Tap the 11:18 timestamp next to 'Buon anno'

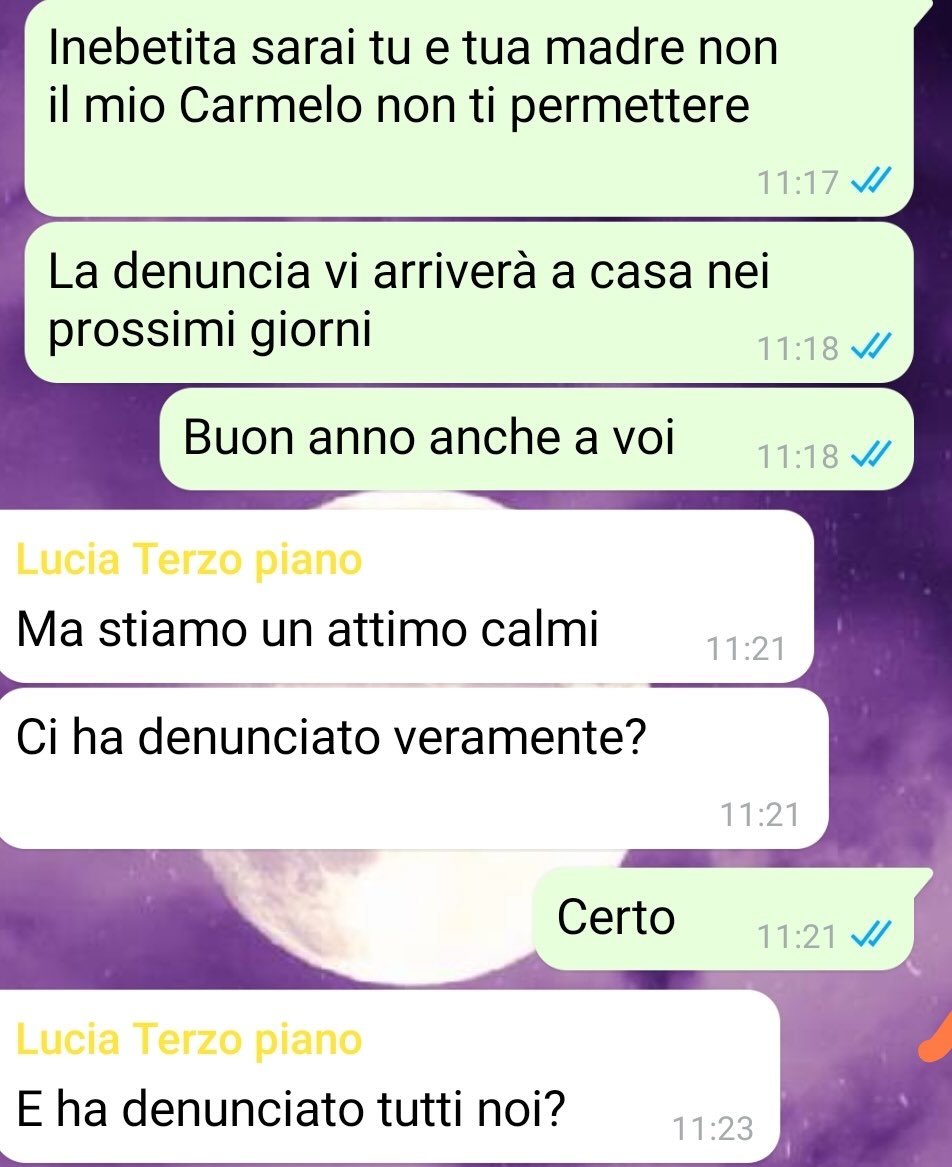point(797,456)
